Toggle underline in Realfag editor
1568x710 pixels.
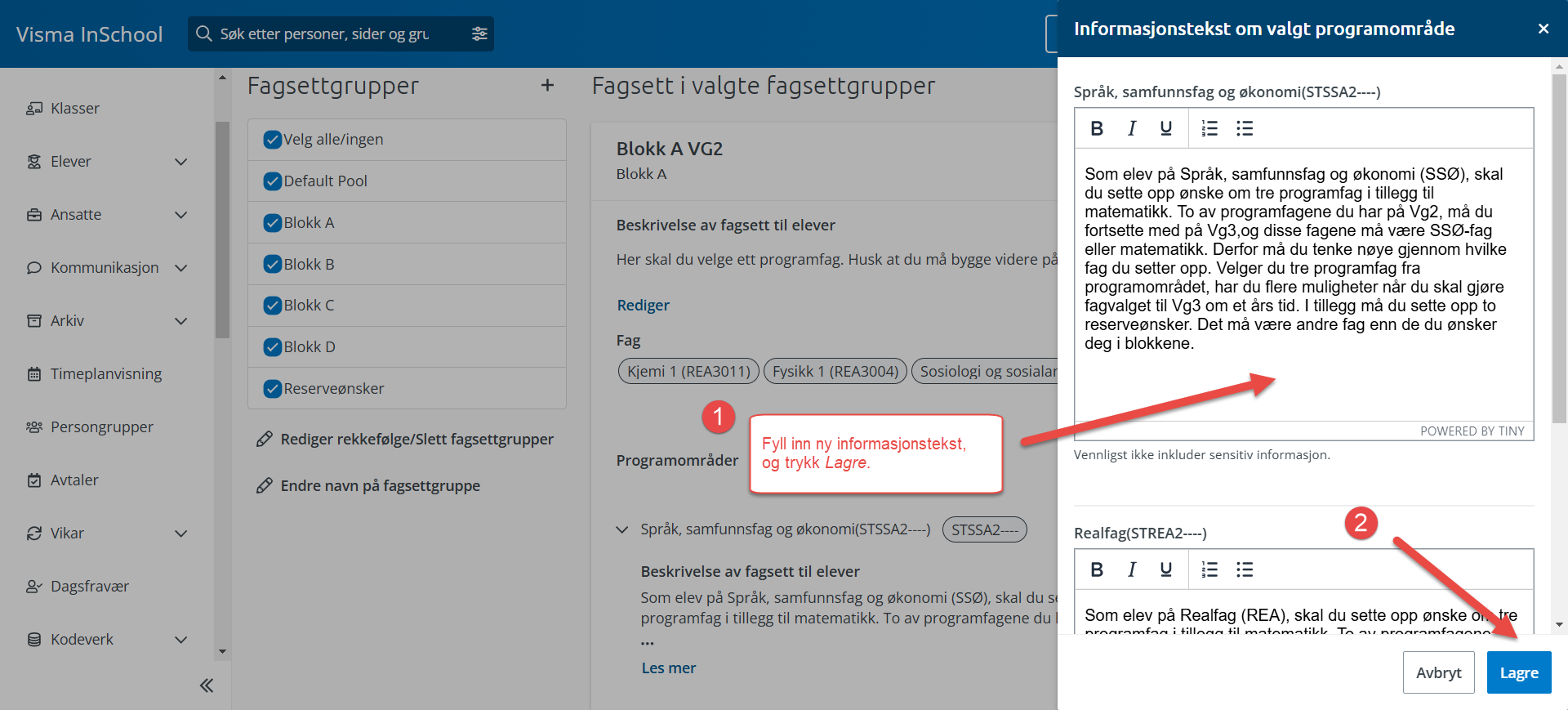(x=1166, y=569)
